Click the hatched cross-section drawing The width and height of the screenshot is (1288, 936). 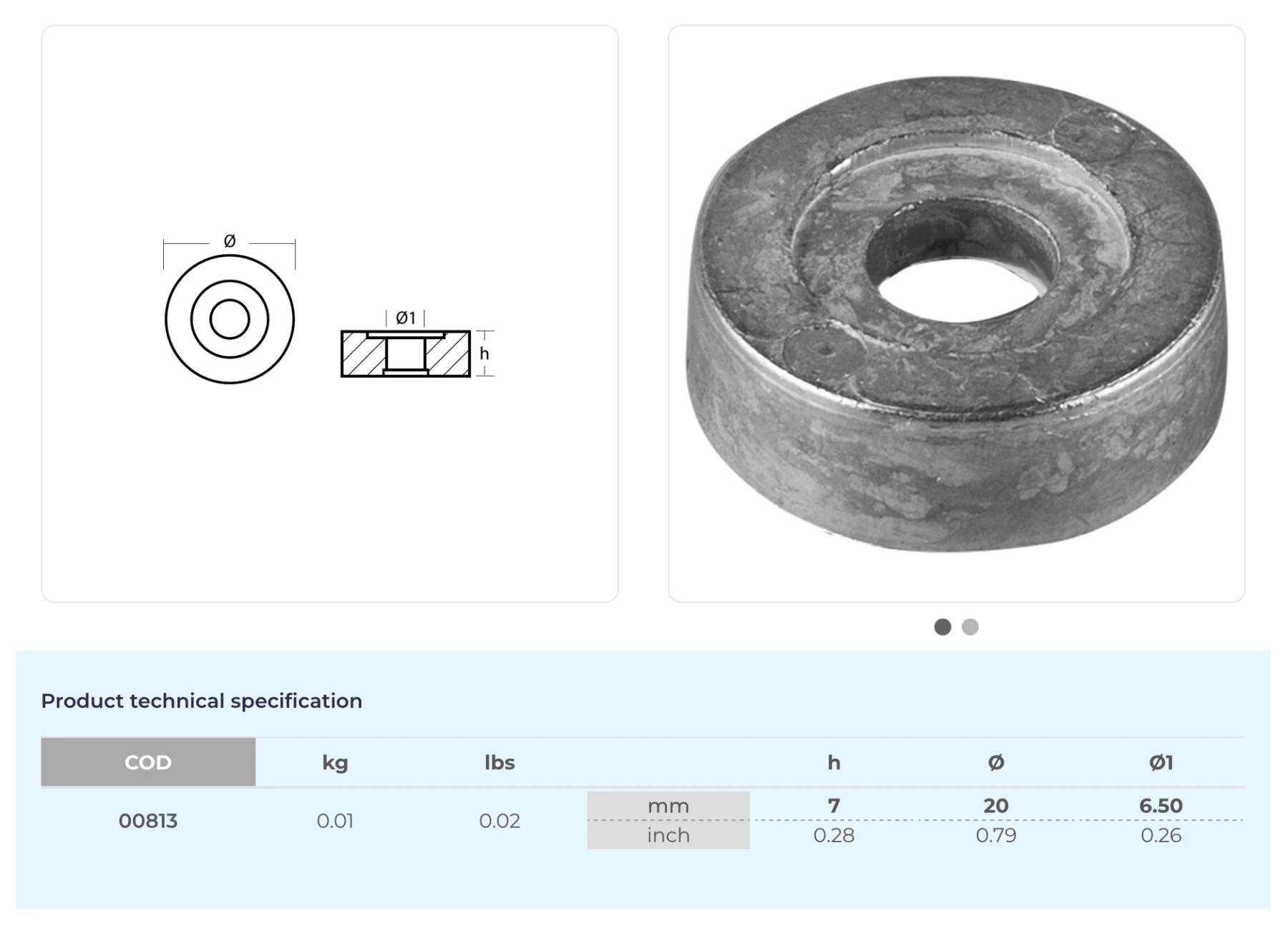405,354
